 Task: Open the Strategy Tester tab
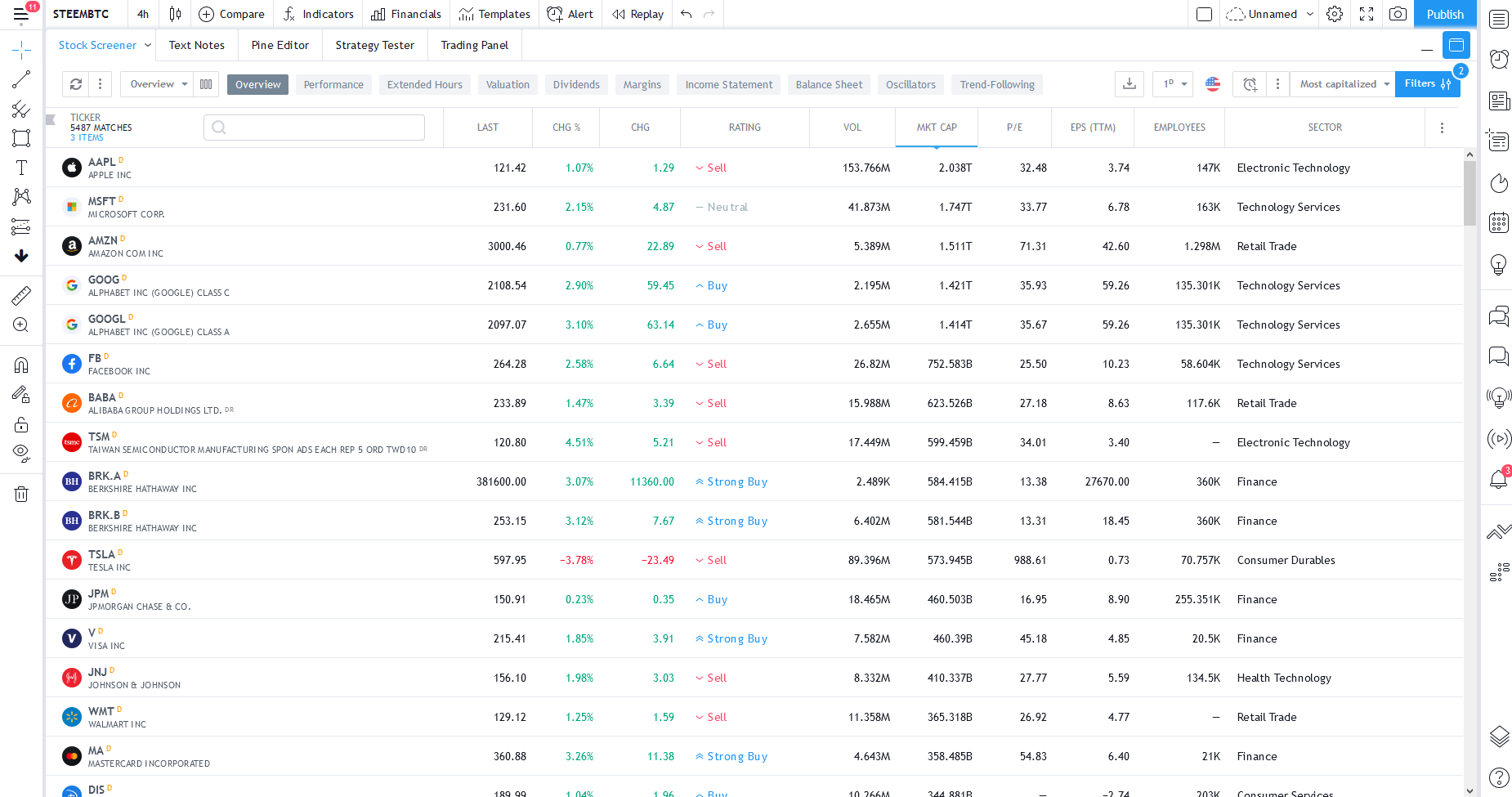(375, 45)
